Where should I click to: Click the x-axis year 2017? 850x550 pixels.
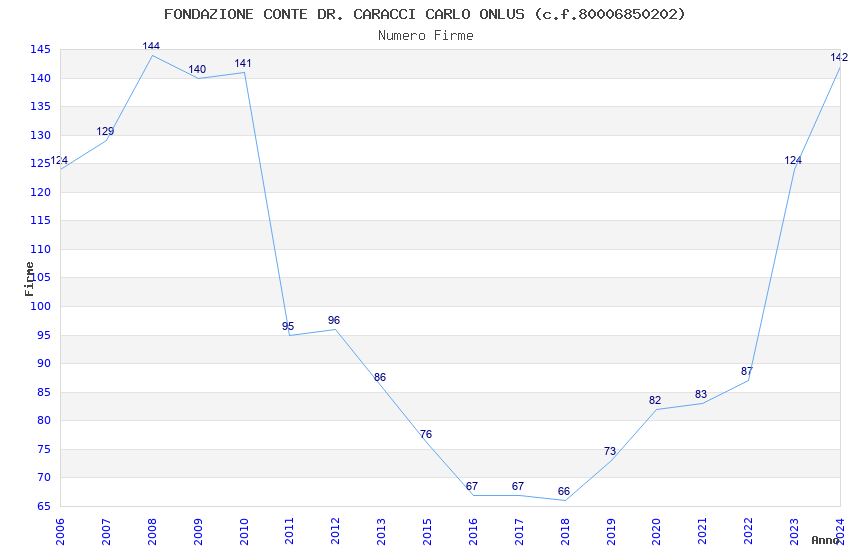[519, 532]
